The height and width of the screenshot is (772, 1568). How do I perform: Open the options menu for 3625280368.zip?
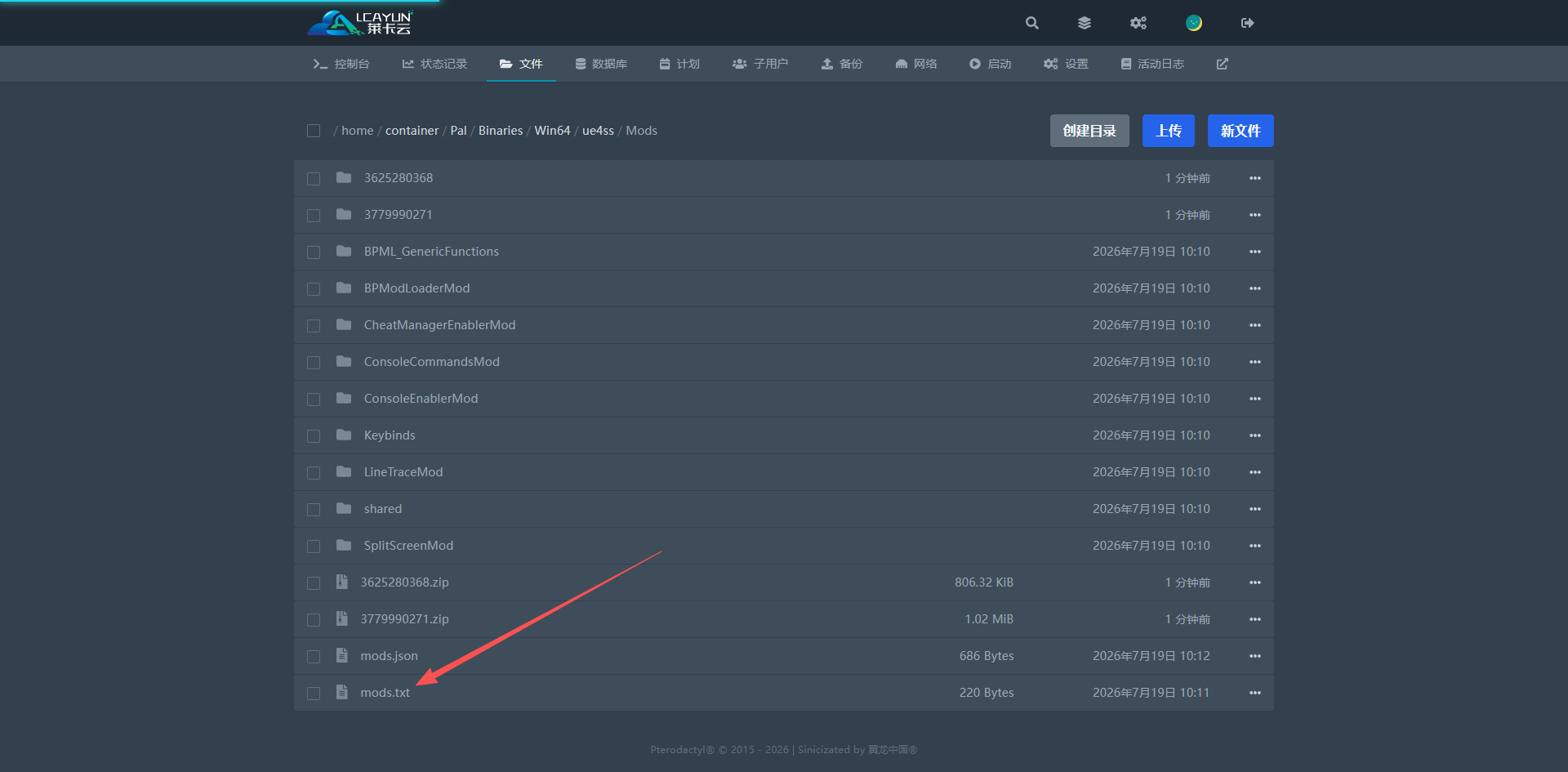click(1255, 582)
